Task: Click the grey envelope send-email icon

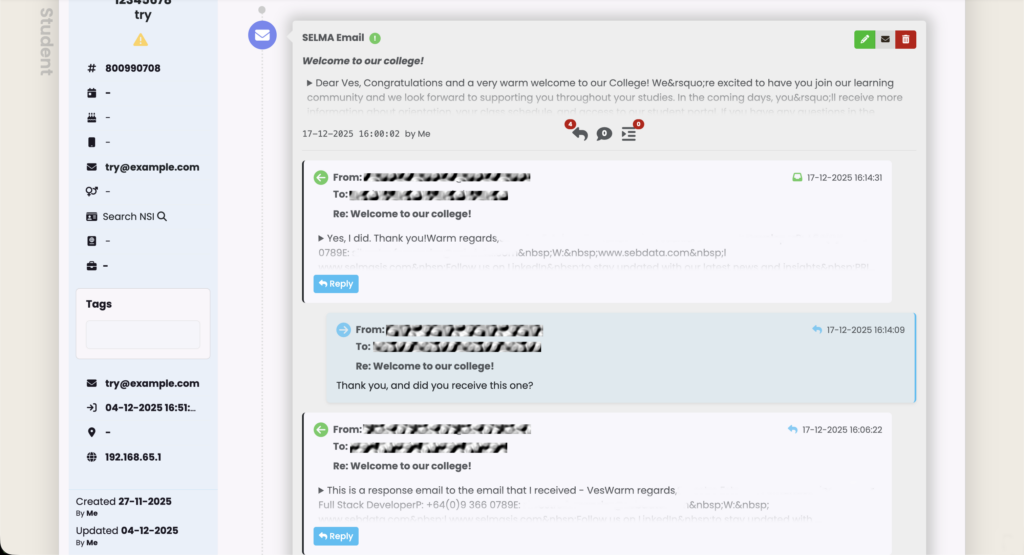Action: tap(885, 39)
